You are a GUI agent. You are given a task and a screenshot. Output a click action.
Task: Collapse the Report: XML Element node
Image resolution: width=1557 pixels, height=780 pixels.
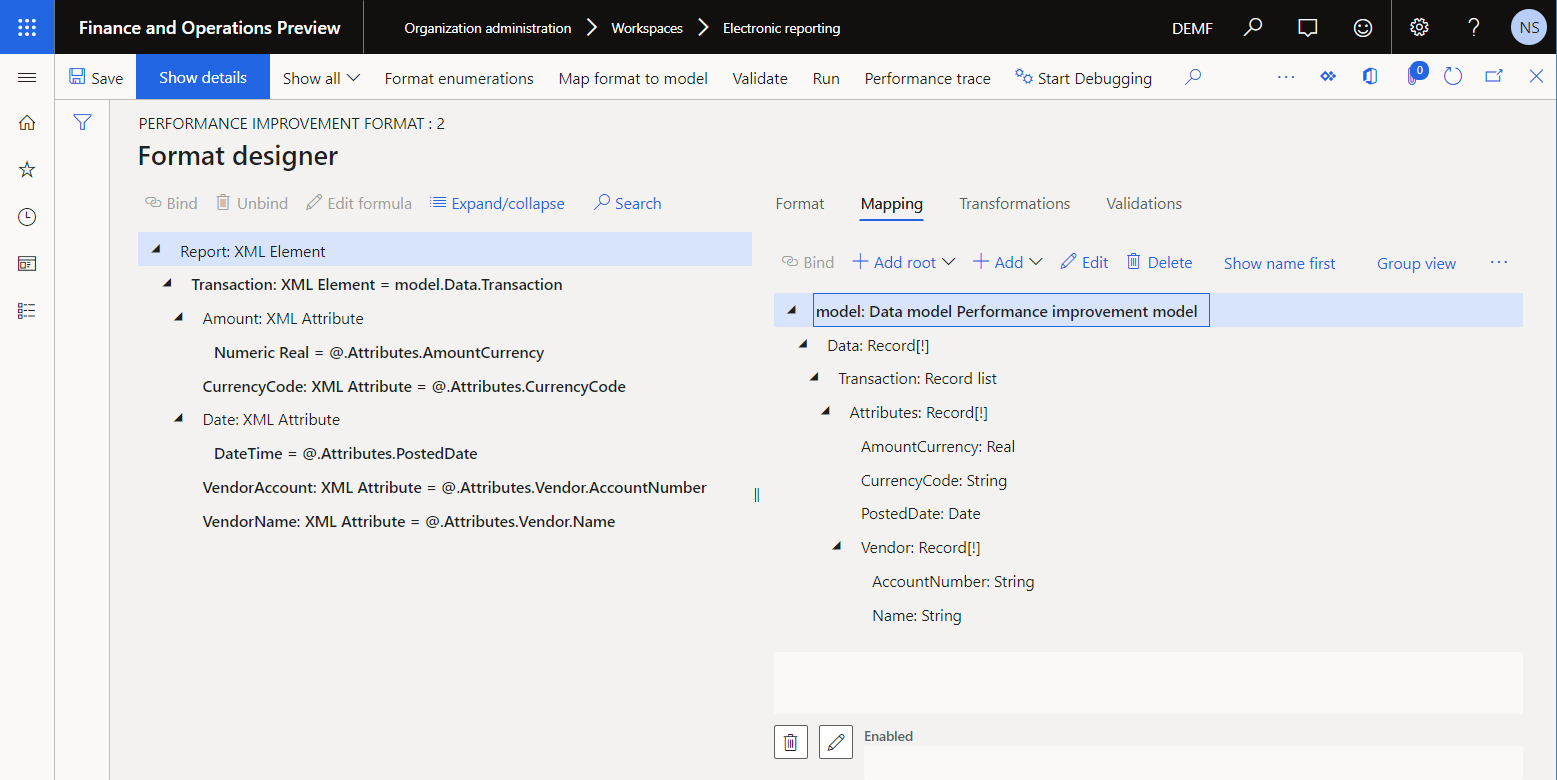[x=155, y=249]
